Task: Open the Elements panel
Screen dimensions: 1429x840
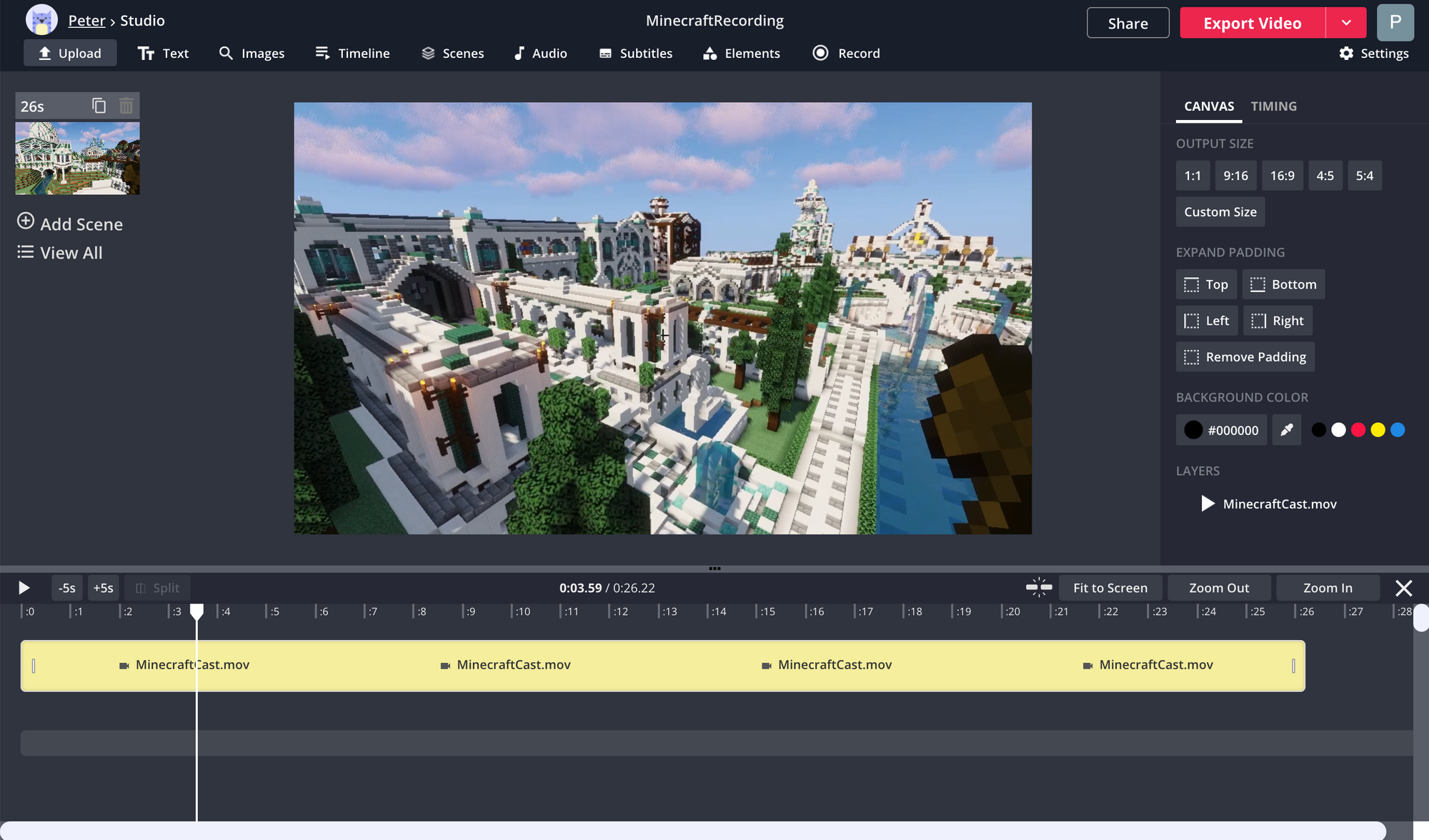Action: click(742, 54)
